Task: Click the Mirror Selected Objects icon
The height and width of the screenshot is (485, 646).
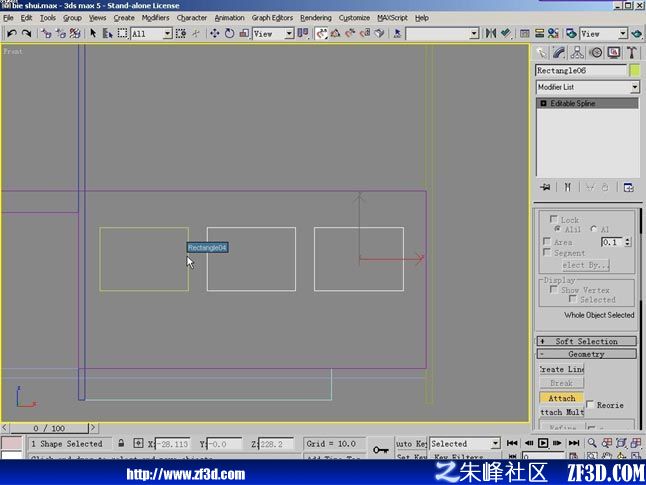Action: 491,33
